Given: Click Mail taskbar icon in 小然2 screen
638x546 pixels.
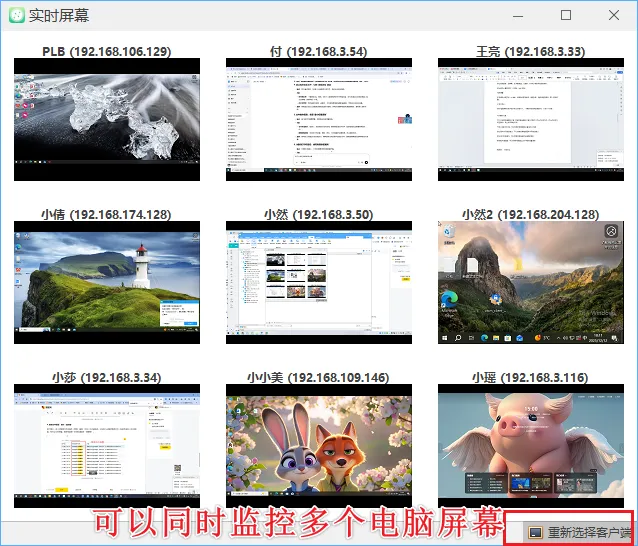Looking at the screenshot, I should (520, 338).
